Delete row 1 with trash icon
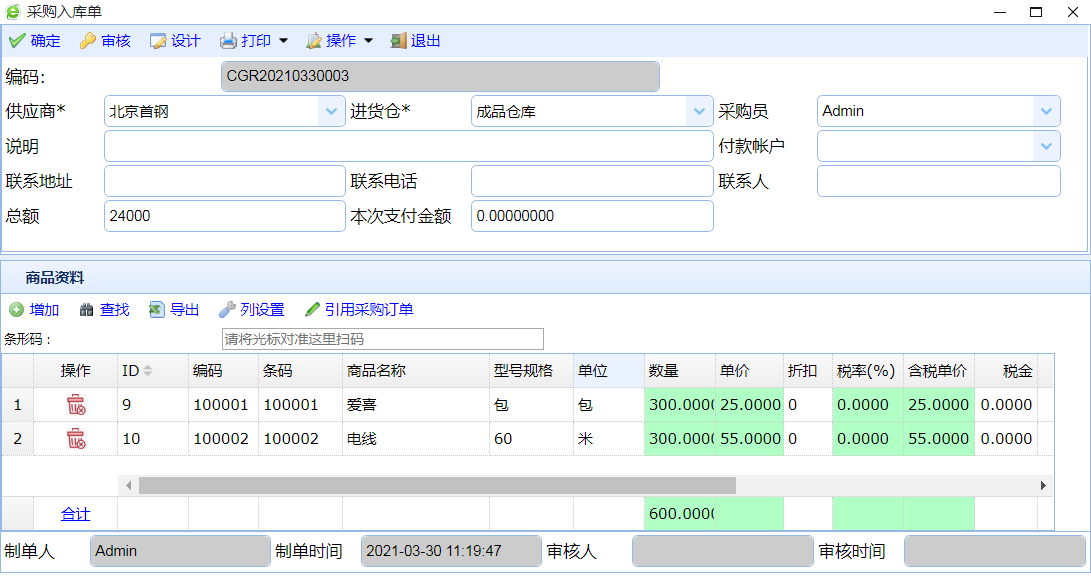Viewport: 1091px width, 578px height. [76, 405]
